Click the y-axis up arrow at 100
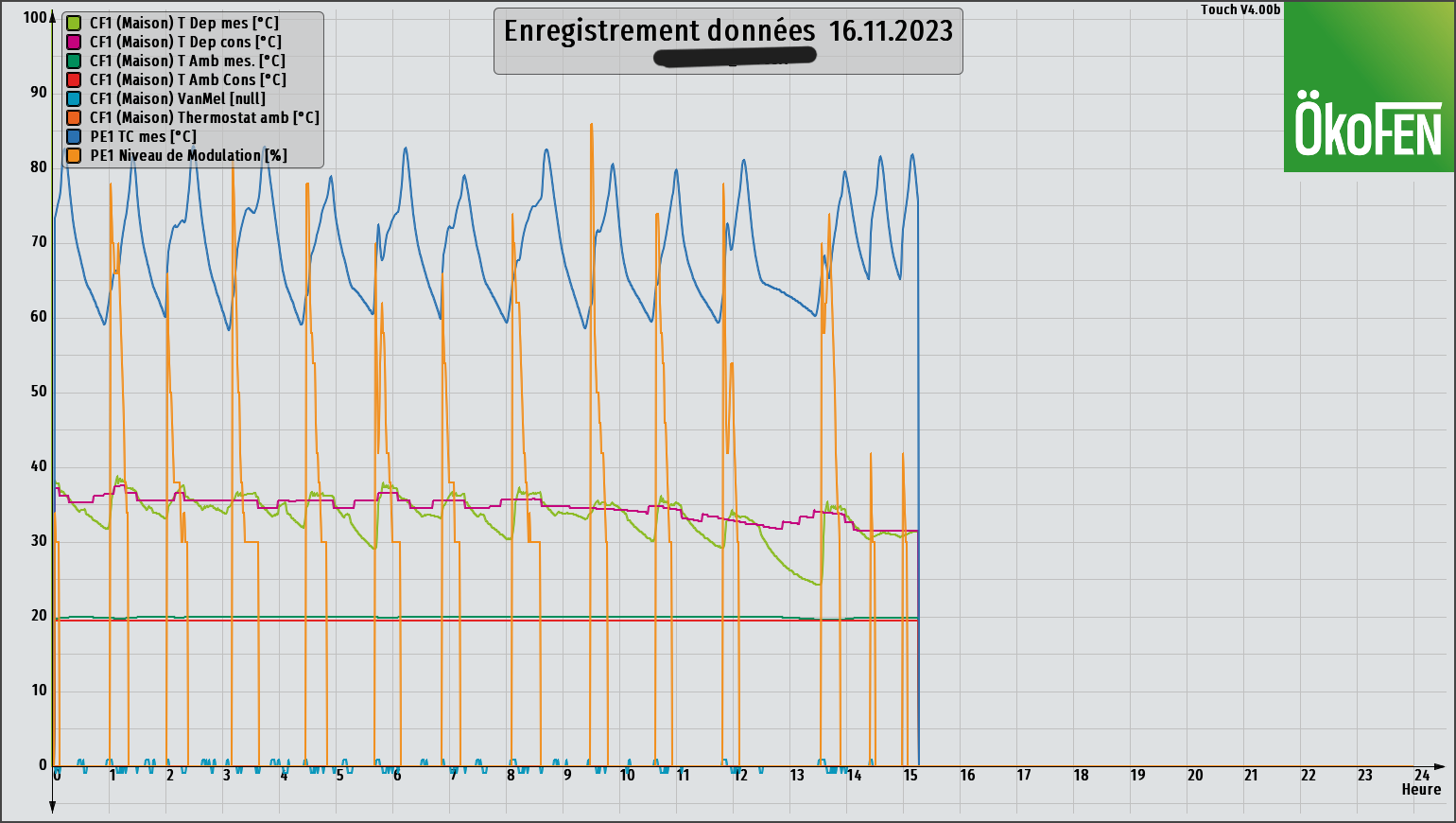This screenshot has height=823, width=1456. 52,16
